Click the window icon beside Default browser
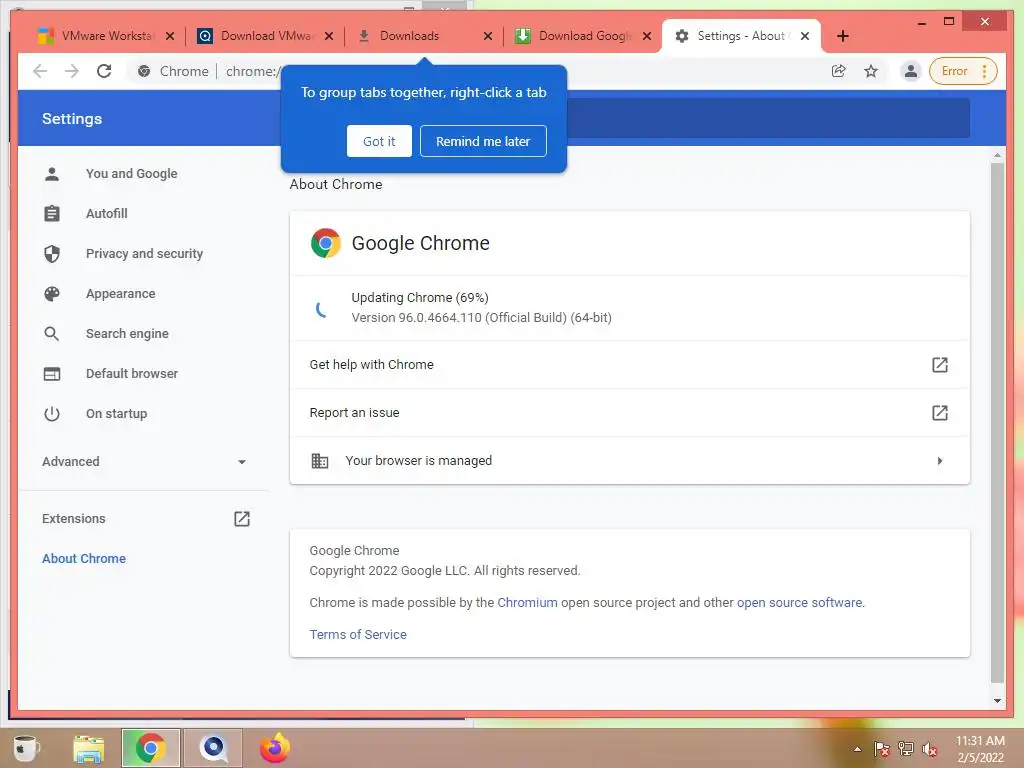 pos(52,374)
